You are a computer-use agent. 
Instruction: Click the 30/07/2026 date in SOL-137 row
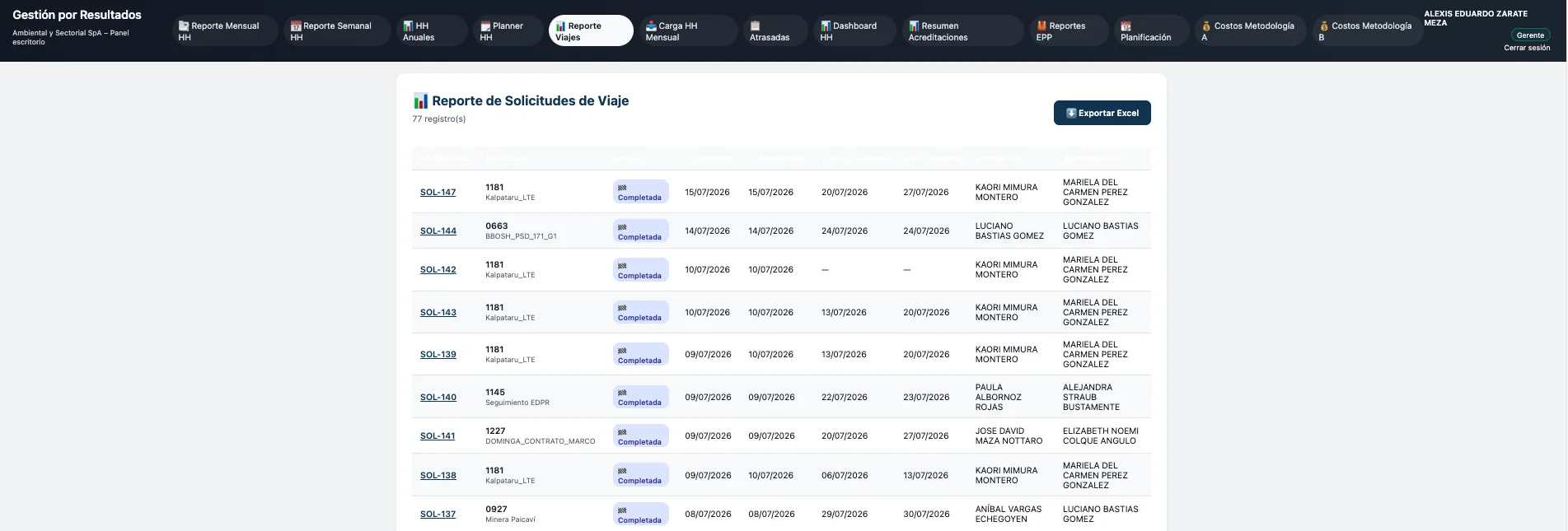925,514
